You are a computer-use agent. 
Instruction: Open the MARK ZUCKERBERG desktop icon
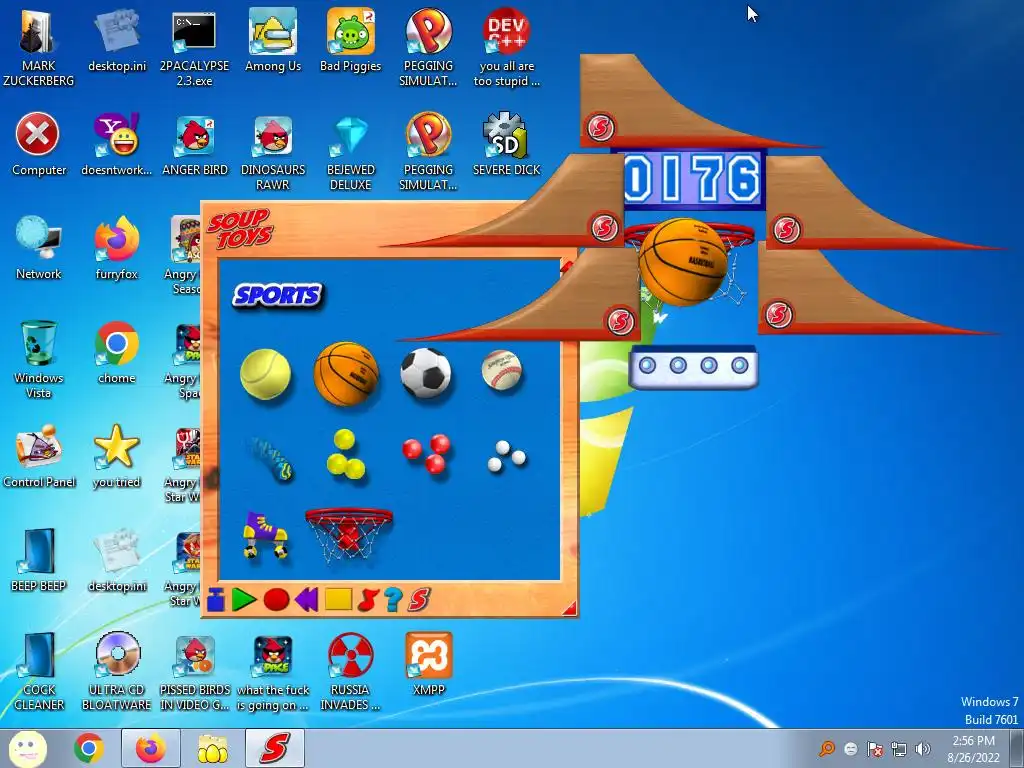pos(38,47)
